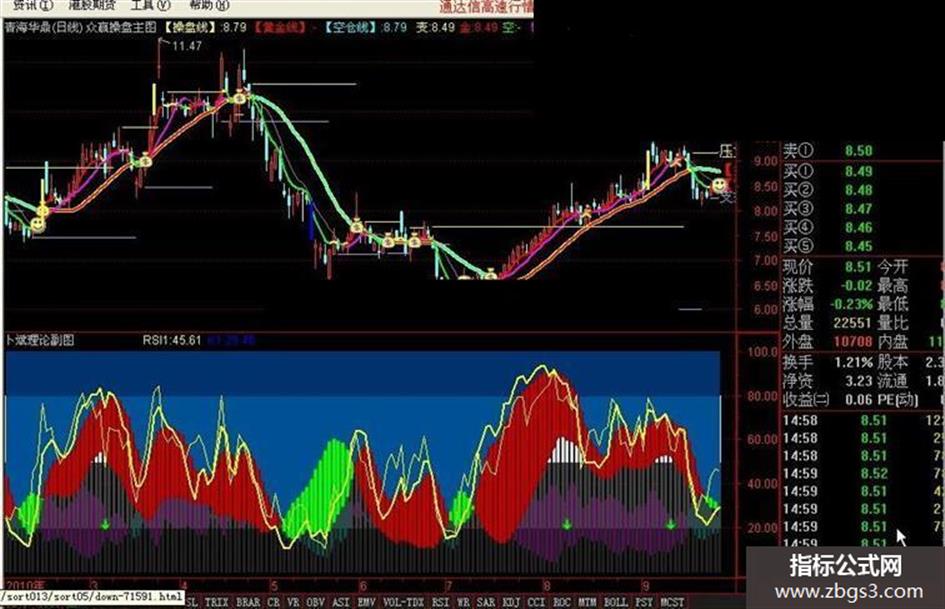The image size is (945, 609).
Task: Click the 总量 22551 value
Action: 852,323
